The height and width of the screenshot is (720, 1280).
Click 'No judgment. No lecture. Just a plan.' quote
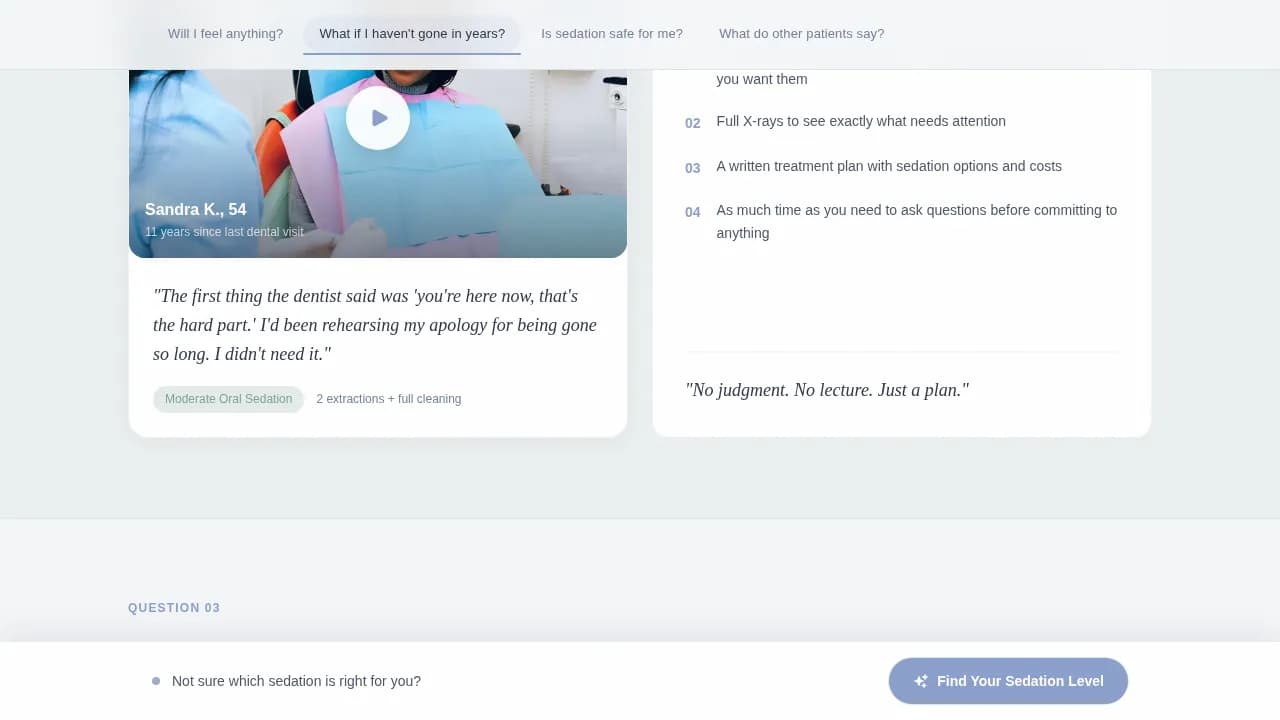pos(827,390)
